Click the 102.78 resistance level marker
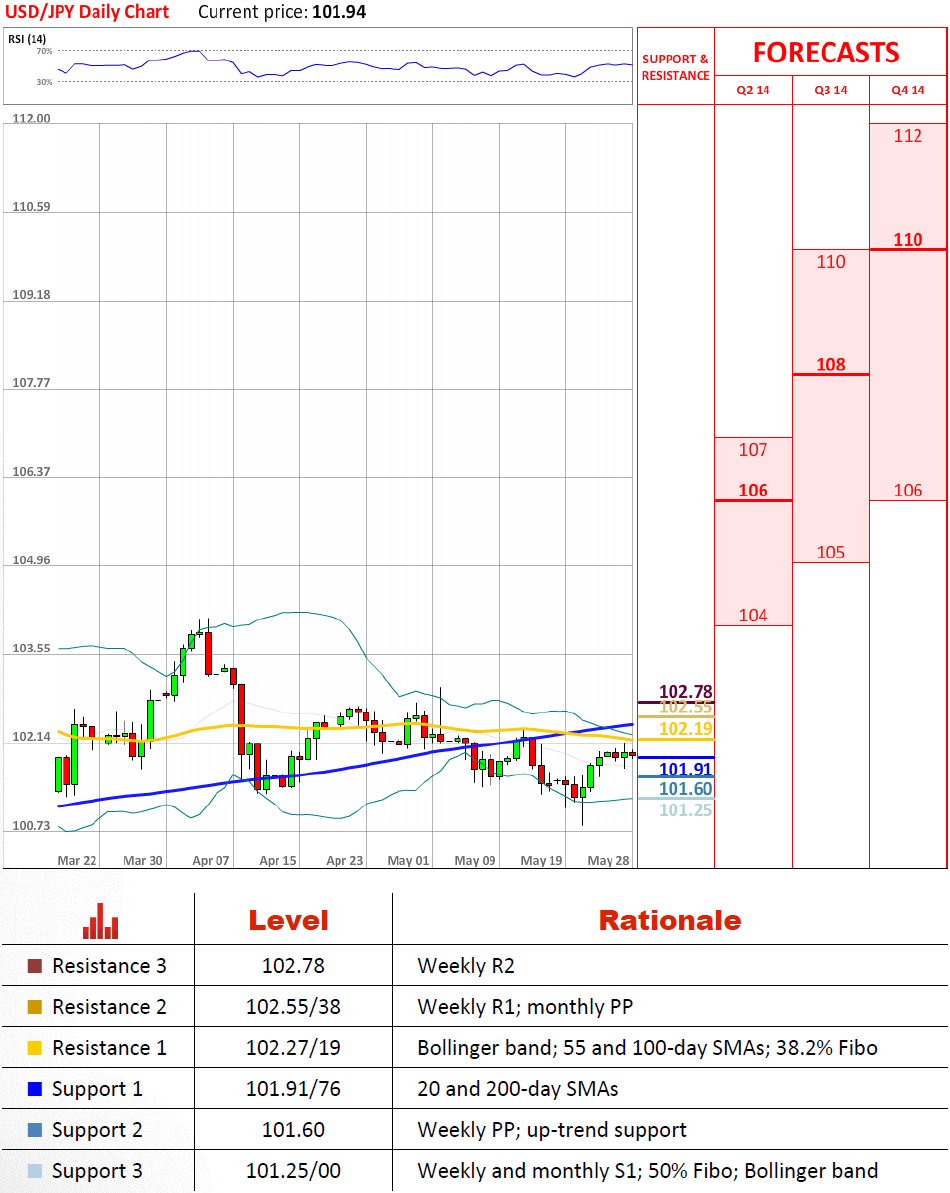The height and width of the screenshot is (1193, 950). (x=685, y=692)
